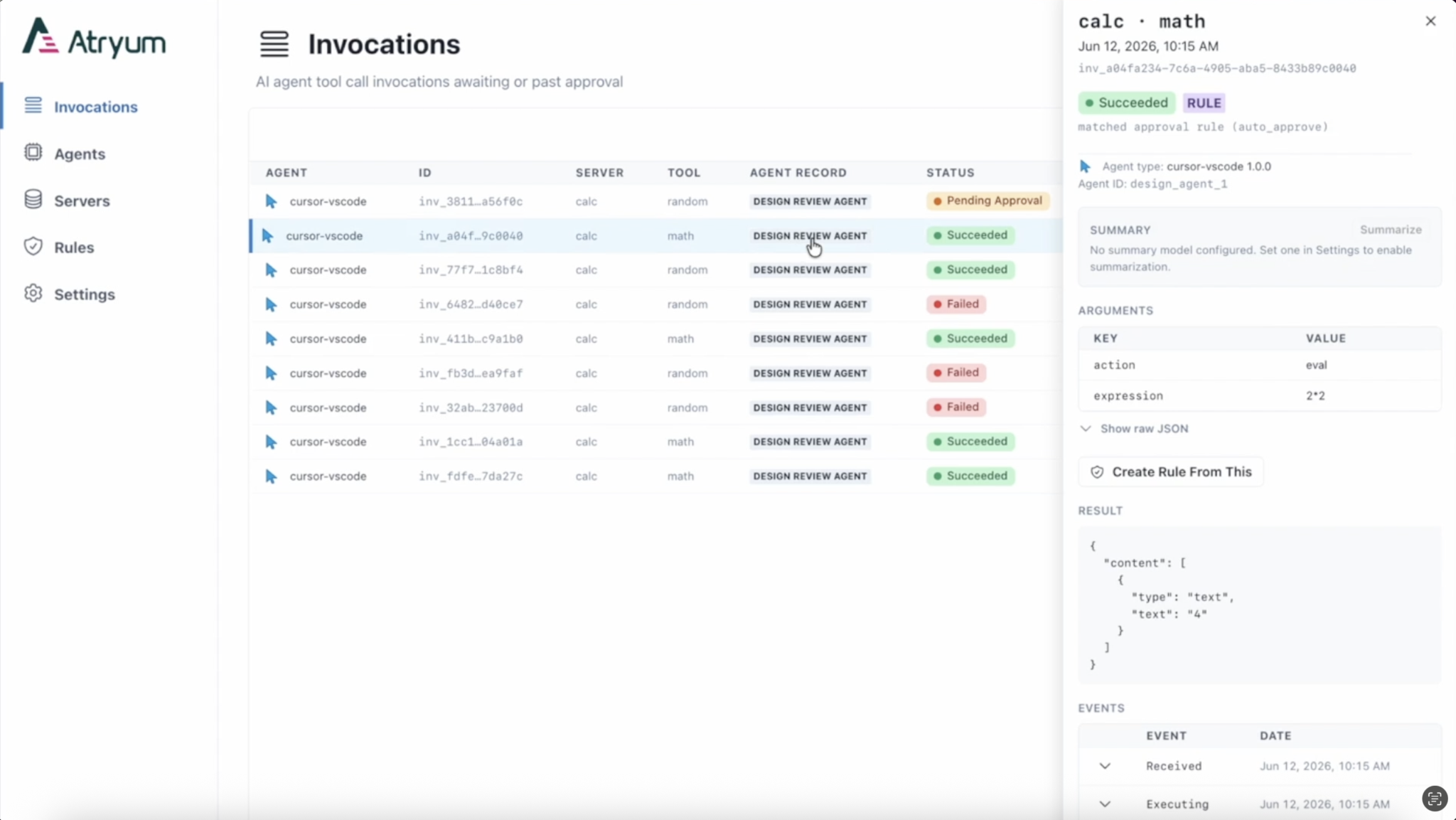The width and height of the screenshot is (1456, 820).
Task: Open Servers via its database icon
Action: click(33, 200)
